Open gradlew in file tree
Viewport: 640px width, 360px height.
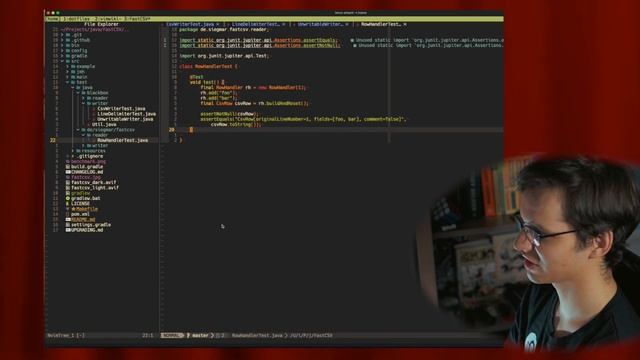tap(80, 193)
